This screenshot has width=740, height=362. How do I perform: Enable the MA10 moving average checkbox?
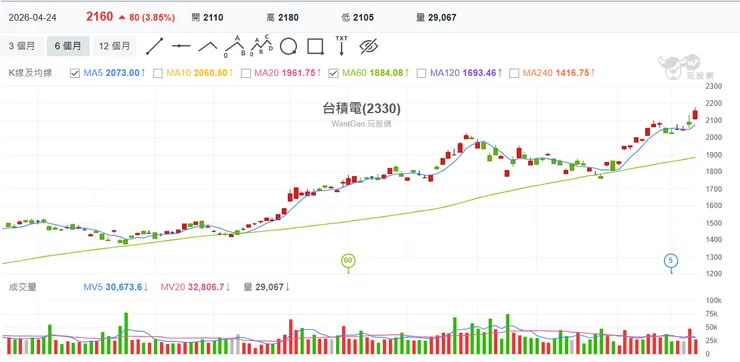click(x=158, y=73)
